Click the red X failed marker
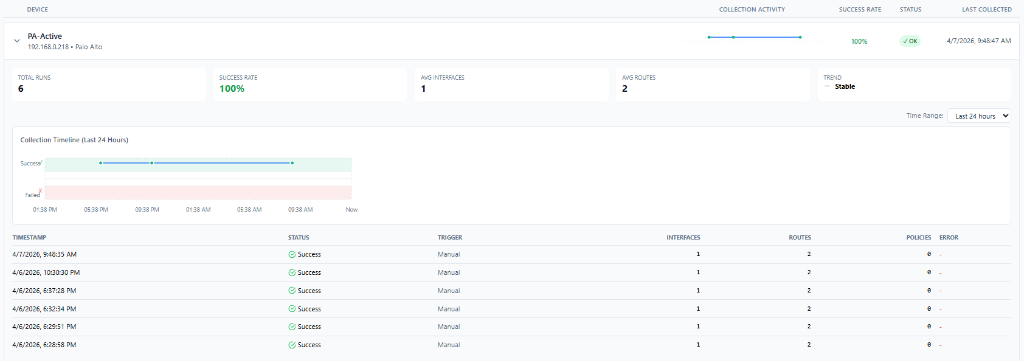 coord(40,190)
